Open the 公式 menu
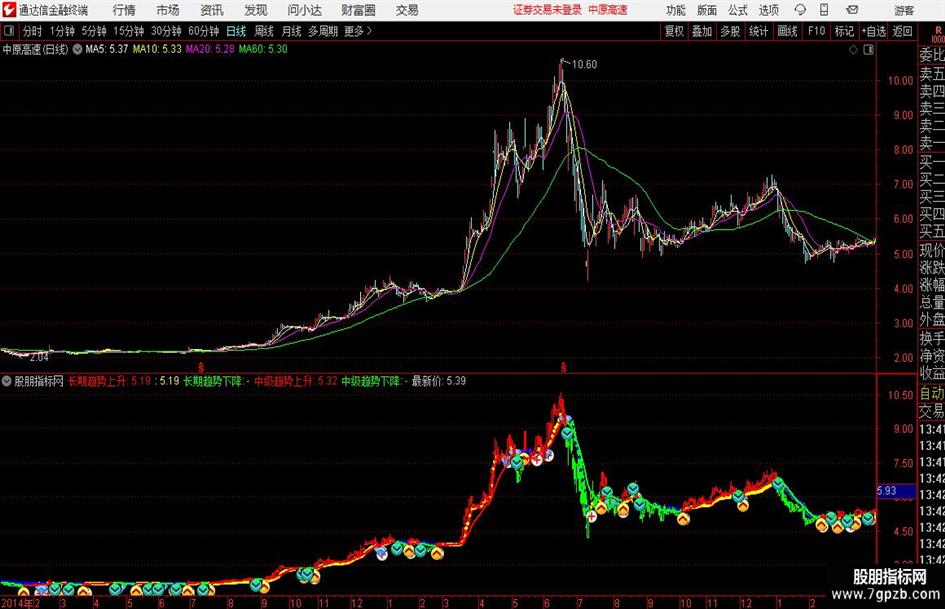 (737, 10)
